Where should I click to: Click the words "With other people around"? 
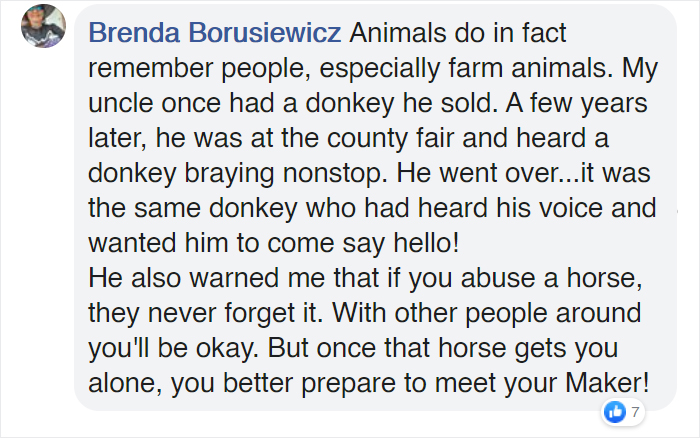click(x=487, y=313)
